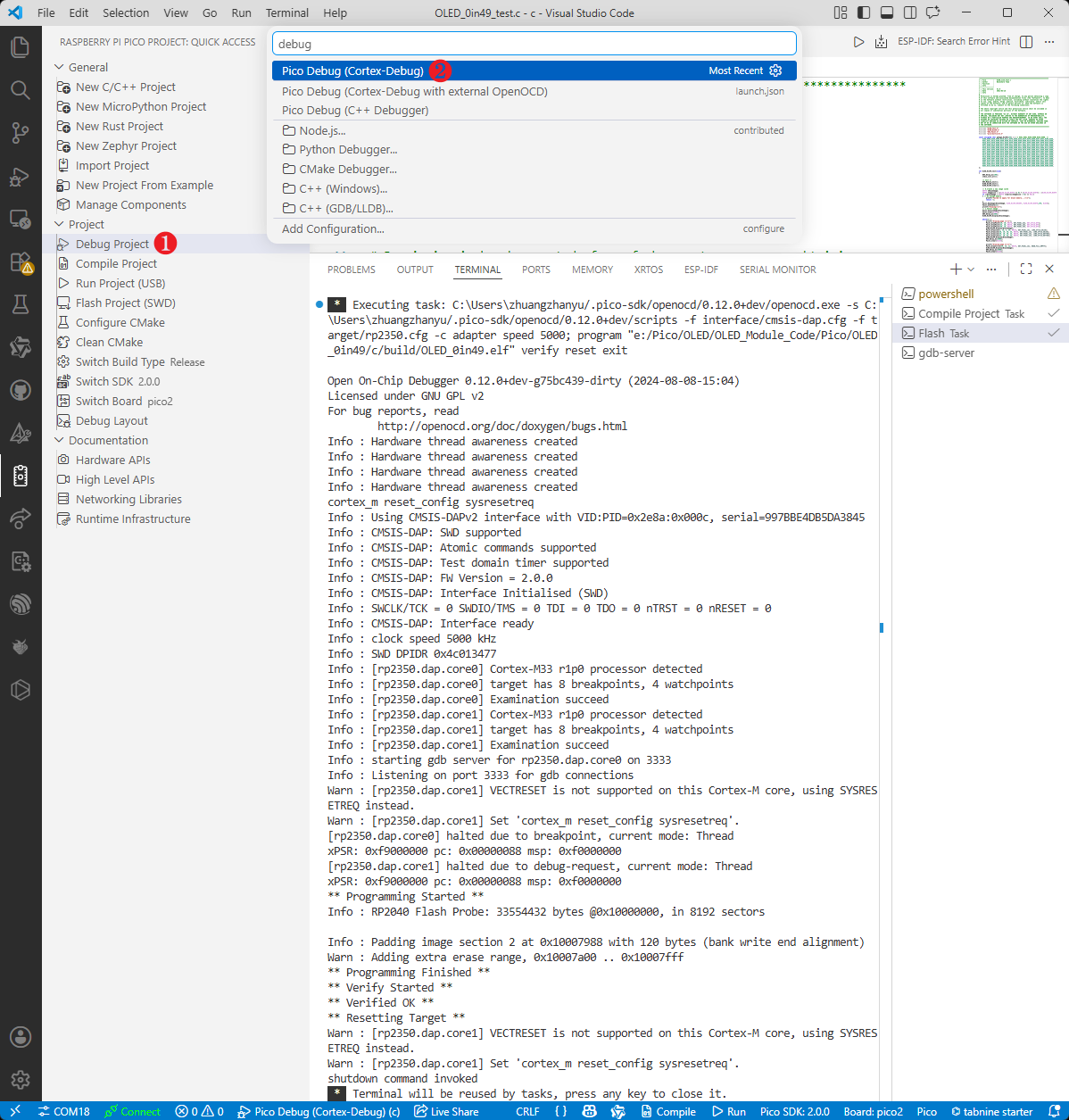Switch to the MEMORY tab
Viewport: 1069px width, 1120px height.
pos(593,270)
